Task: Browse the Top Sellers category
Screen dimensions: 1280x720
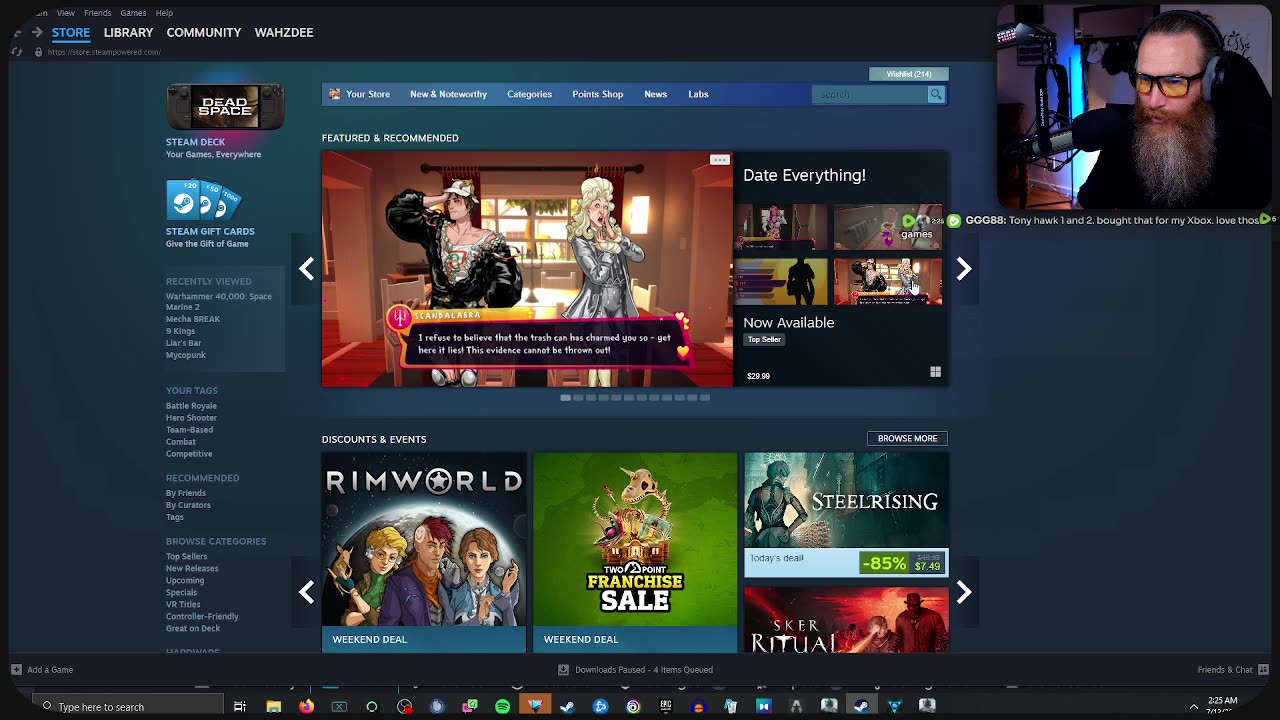Action: (187, 556)
